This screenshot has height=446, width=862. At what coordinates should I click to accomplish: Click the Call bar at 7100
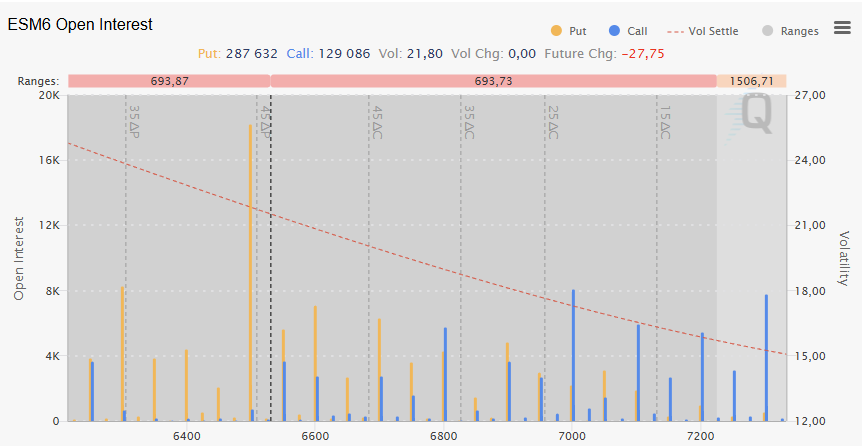click(638, 372)
